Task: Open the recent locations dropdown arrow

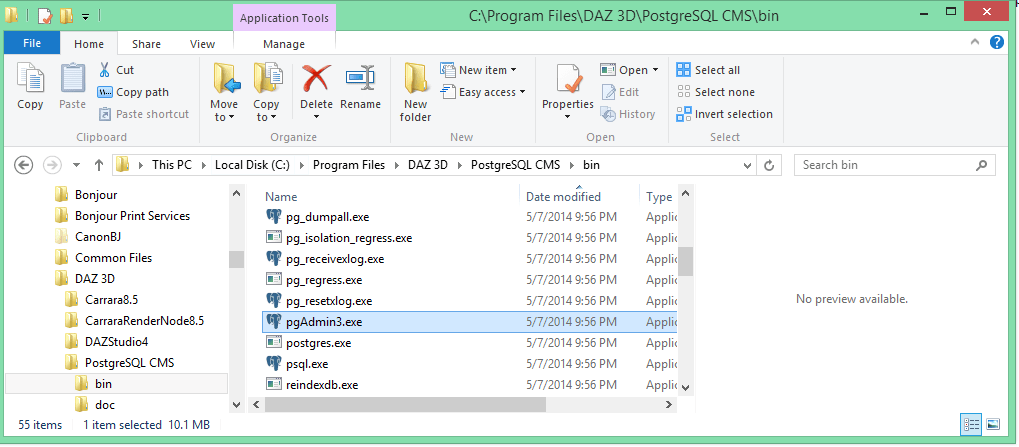Action: coord(77,165)
